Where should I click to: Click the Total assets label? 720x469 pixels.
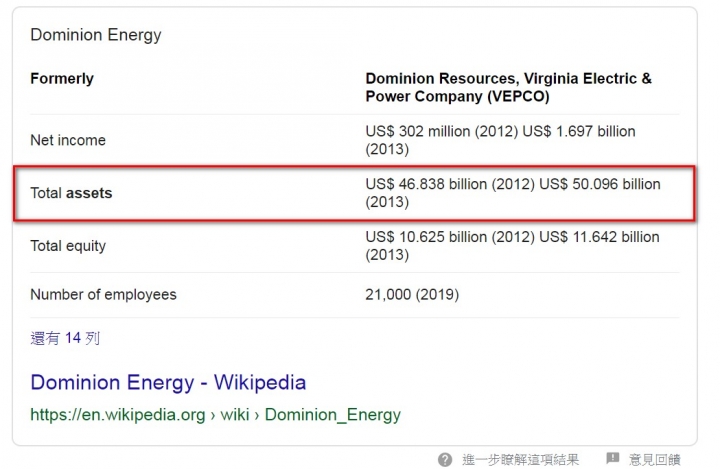coord(71,193)
